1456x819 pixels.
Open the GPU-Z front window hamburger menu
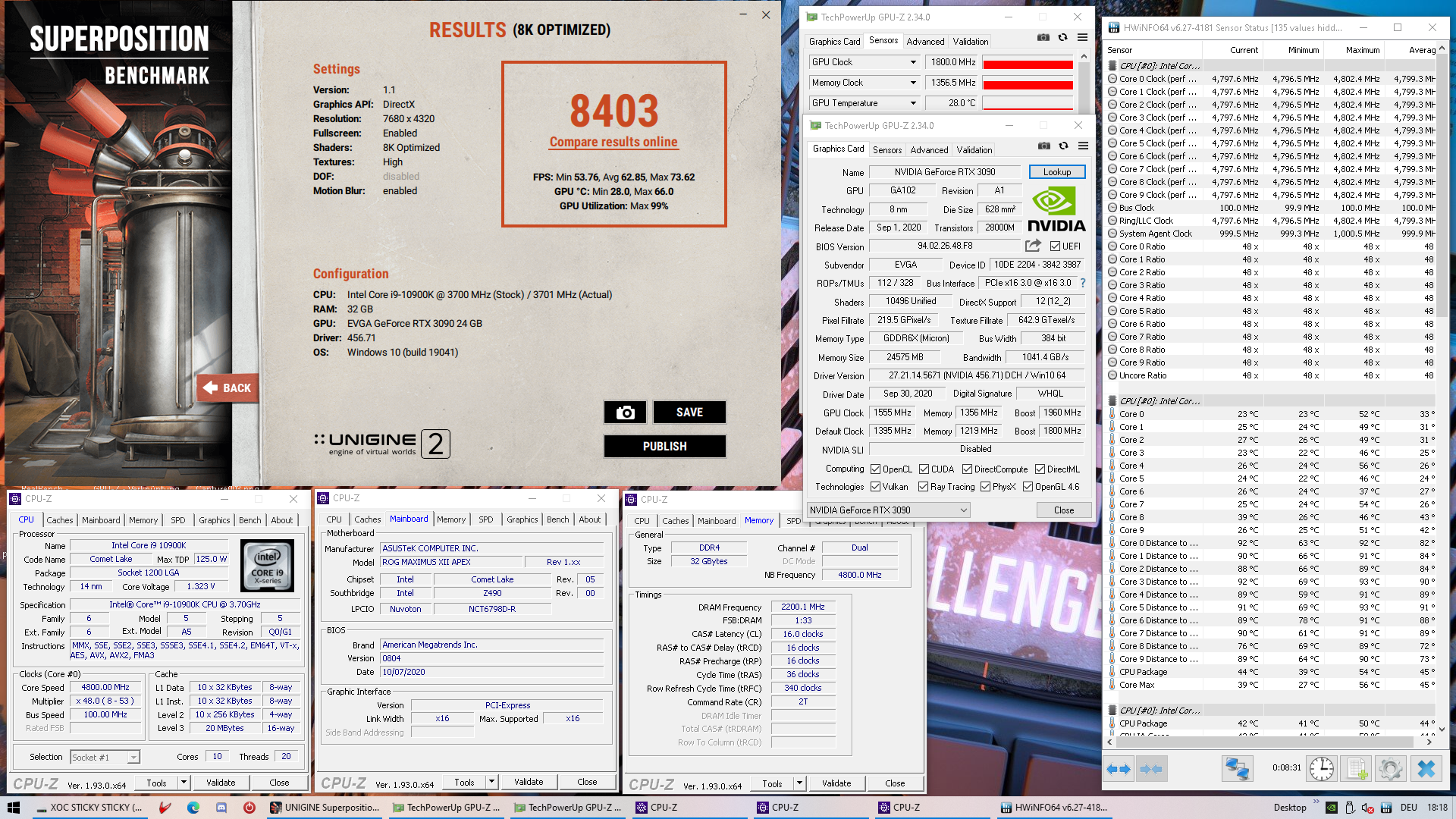[1083, 146]
